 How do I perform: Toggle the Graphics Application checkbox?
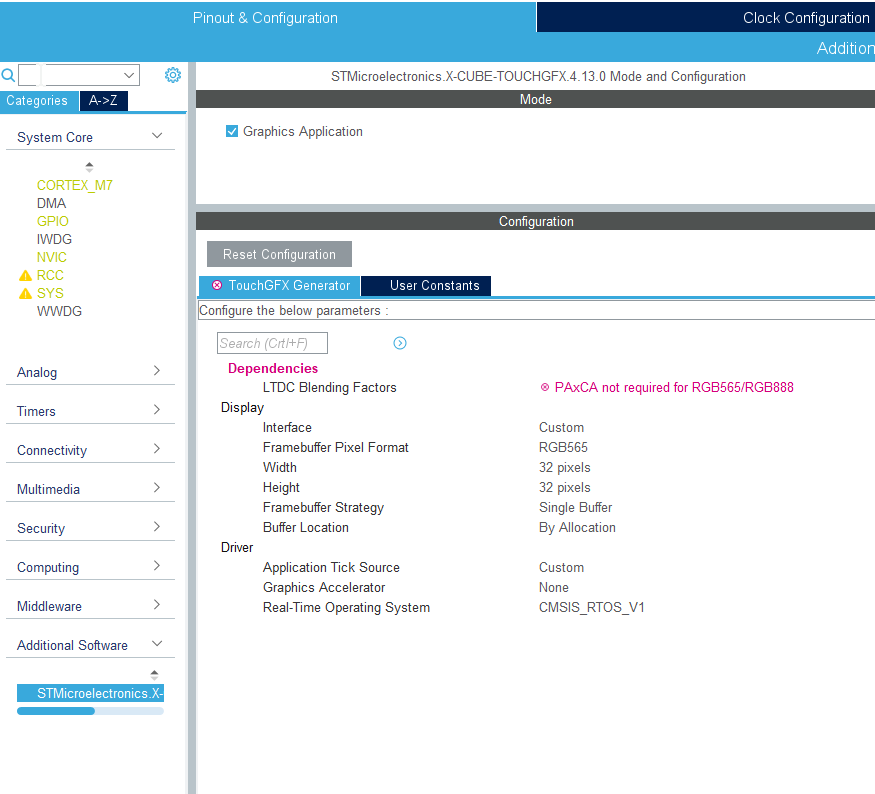click(232, 131)
